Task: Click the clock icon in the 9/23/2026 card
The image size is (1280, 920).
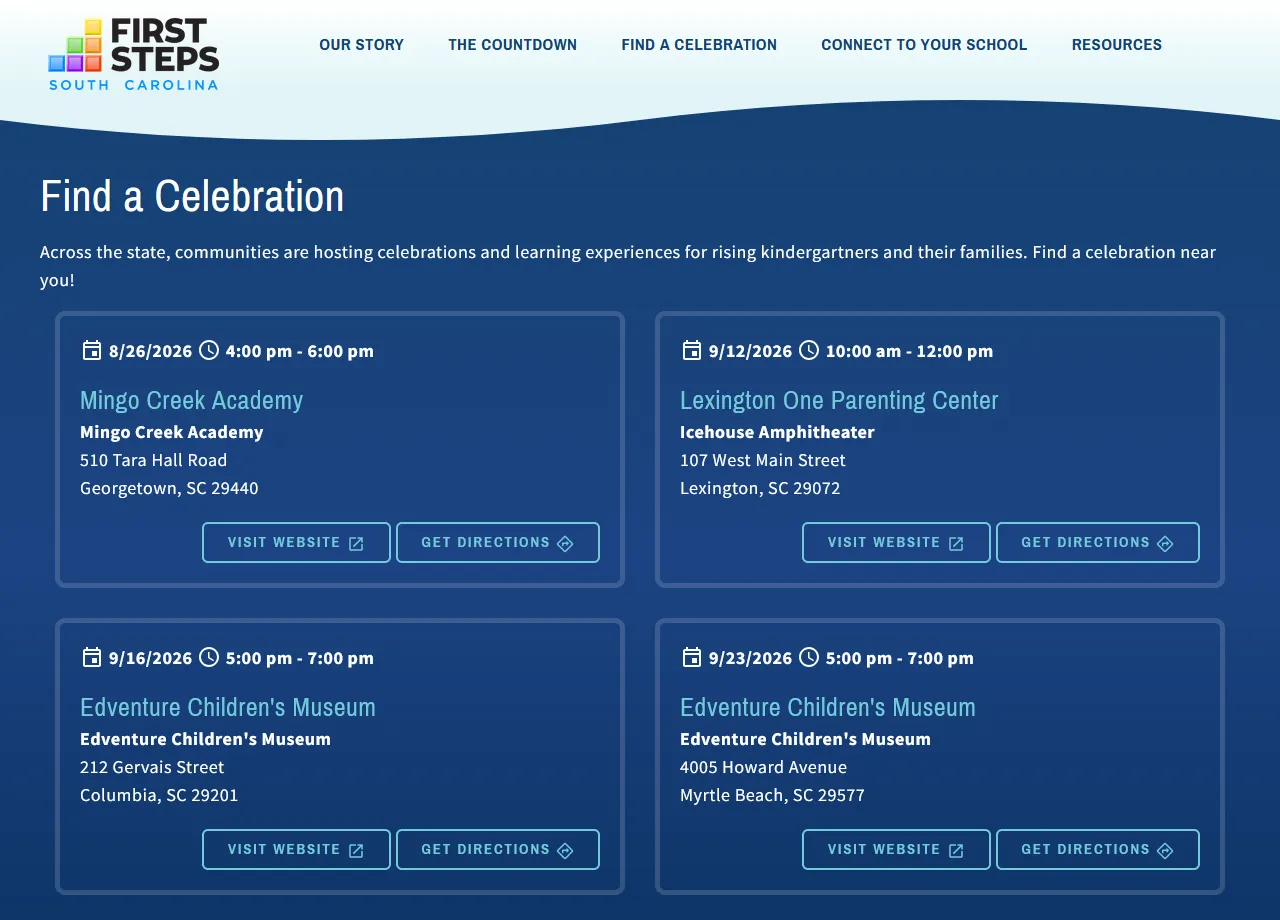Action: coord(809,657)
